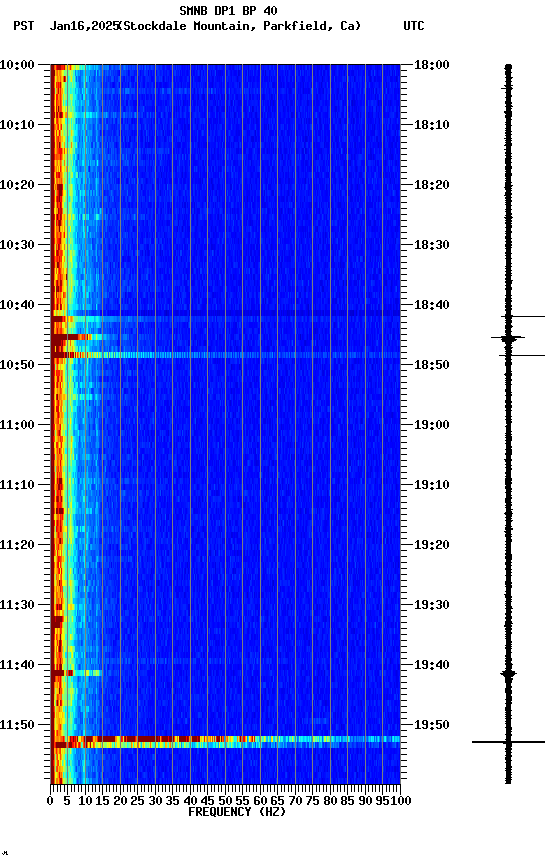Viewport: 552px width, 864px height.
Task: Click the 10:20 PST time label
Action: tap(17, 185)
